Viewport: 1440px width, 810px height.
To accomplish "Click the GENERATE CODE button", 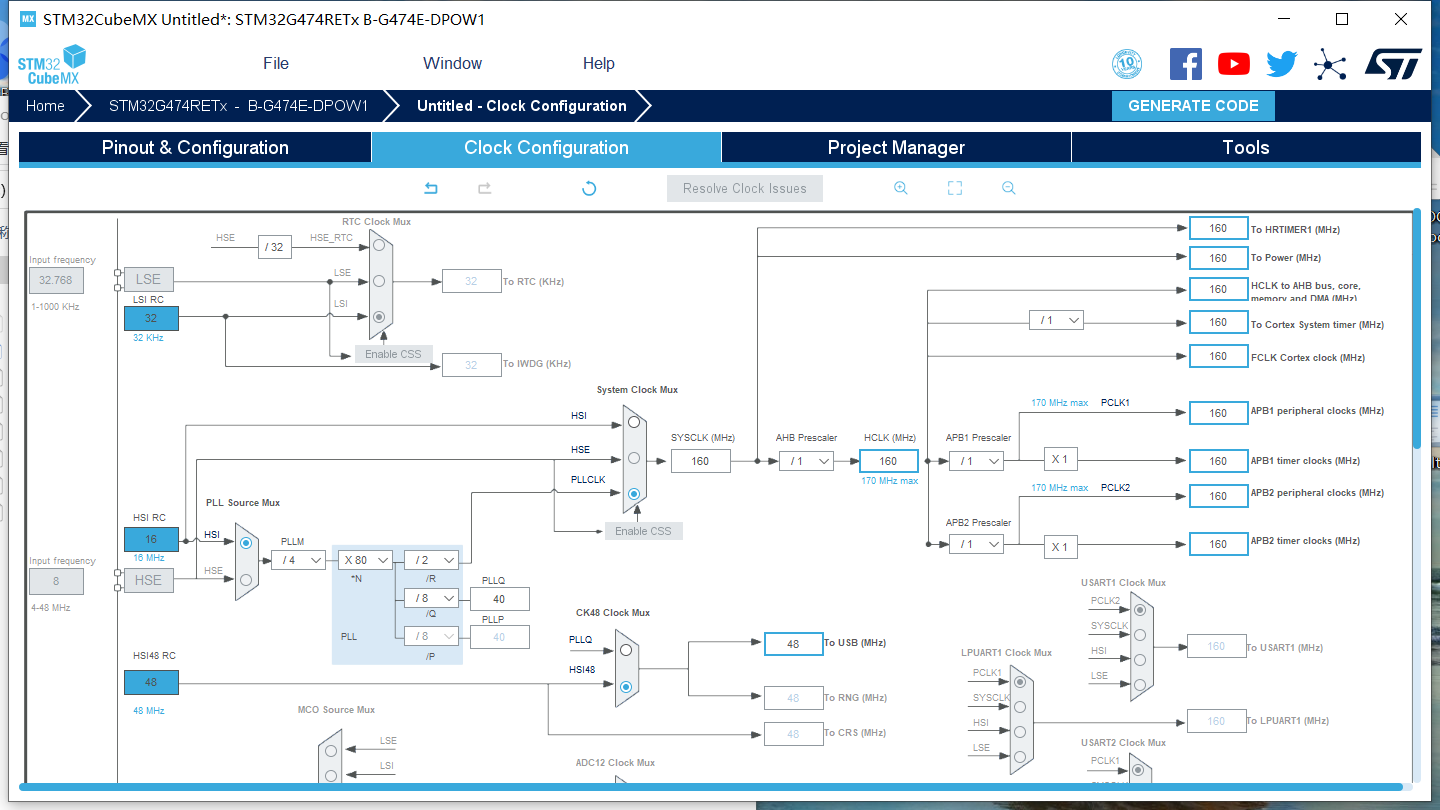I will (x=1193, y=106).
